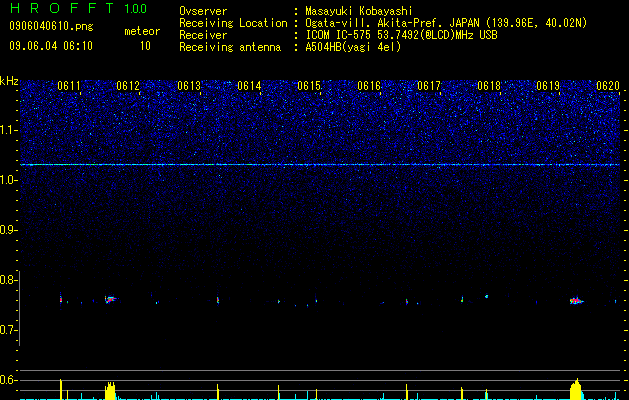Select the 0617 time label
This screenshot has width=629, height=400.
pyautogui.click(x=429, y=86)
